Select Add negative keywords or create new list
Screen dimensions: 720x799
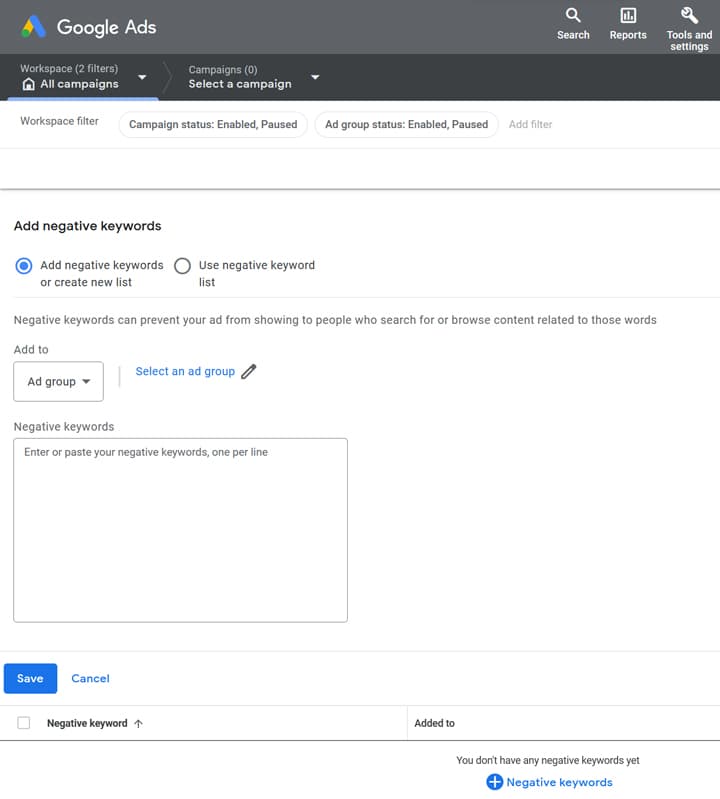pos(23,265)
